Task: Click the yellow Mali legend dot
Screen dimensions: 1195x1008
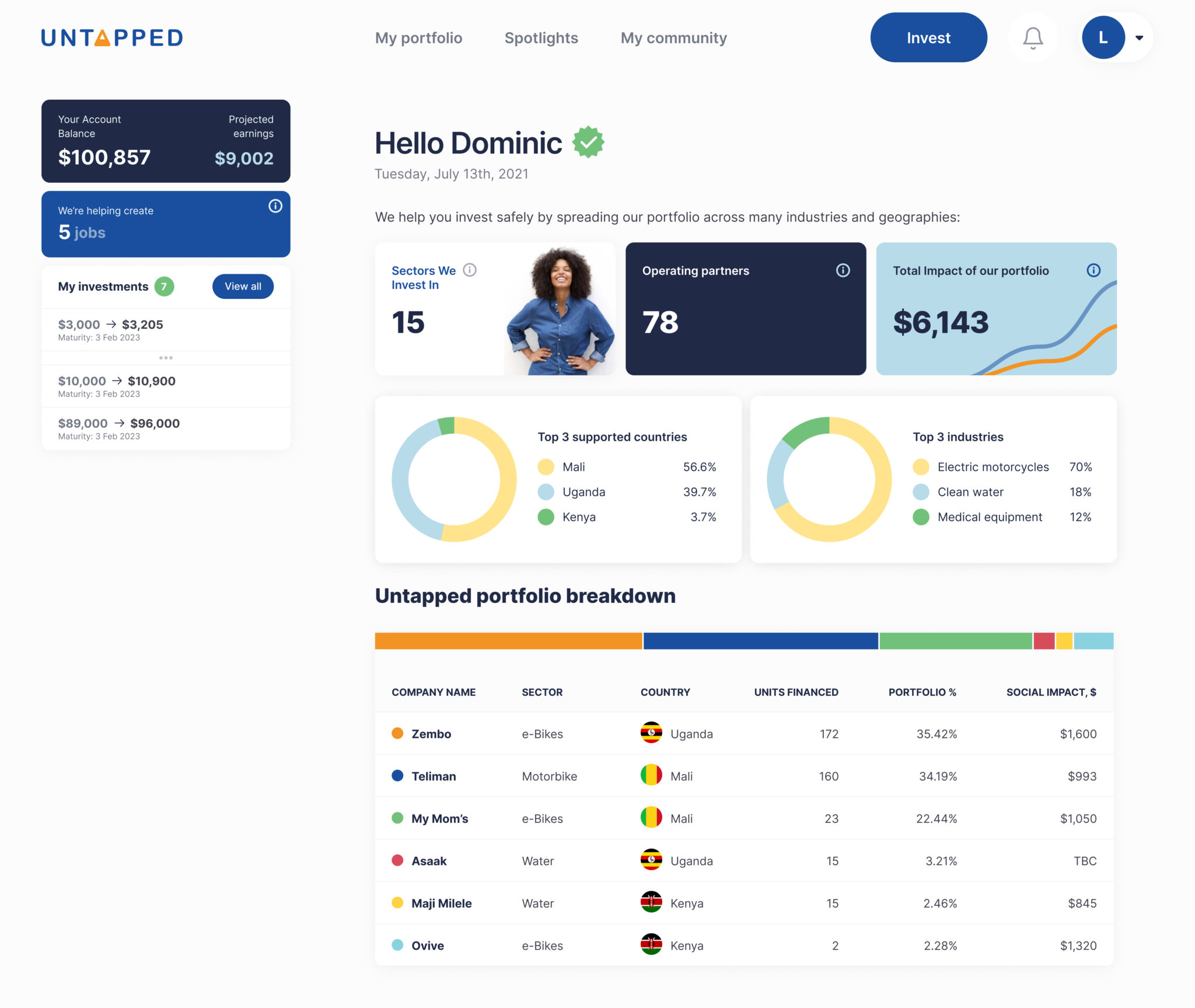Action: tap(546, 466)
